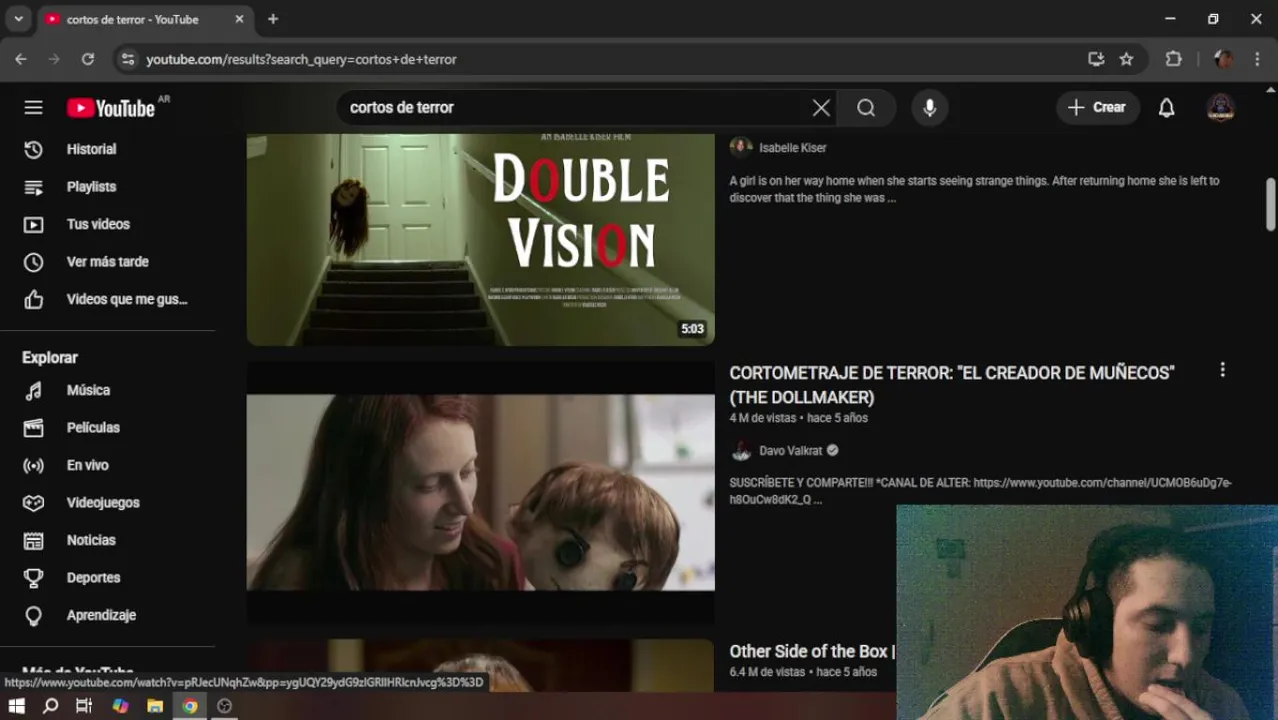Click the Isabelle Kiser channel avatar
This screenshot has width=1278, height=720.
click(741, 147)
